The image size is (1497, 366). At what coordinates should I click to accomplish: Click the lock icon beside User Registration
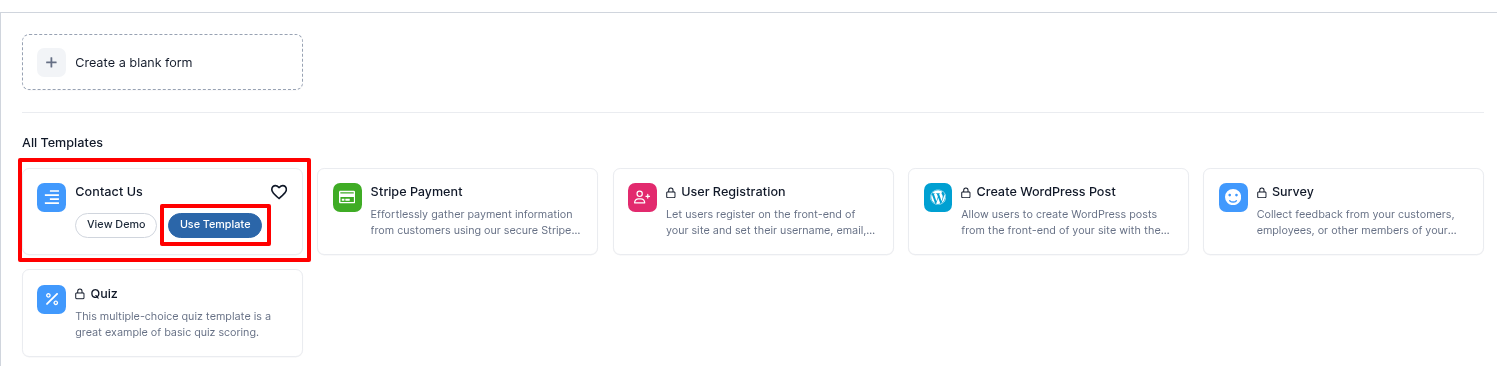tap(672, 192)
